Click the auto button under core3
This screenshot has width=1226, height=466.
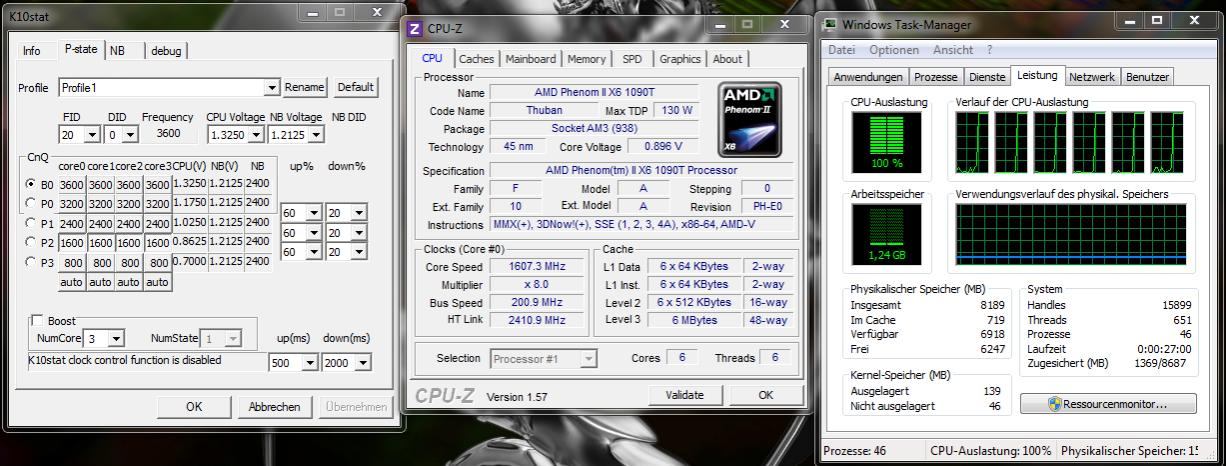click(x=157, y=282)
